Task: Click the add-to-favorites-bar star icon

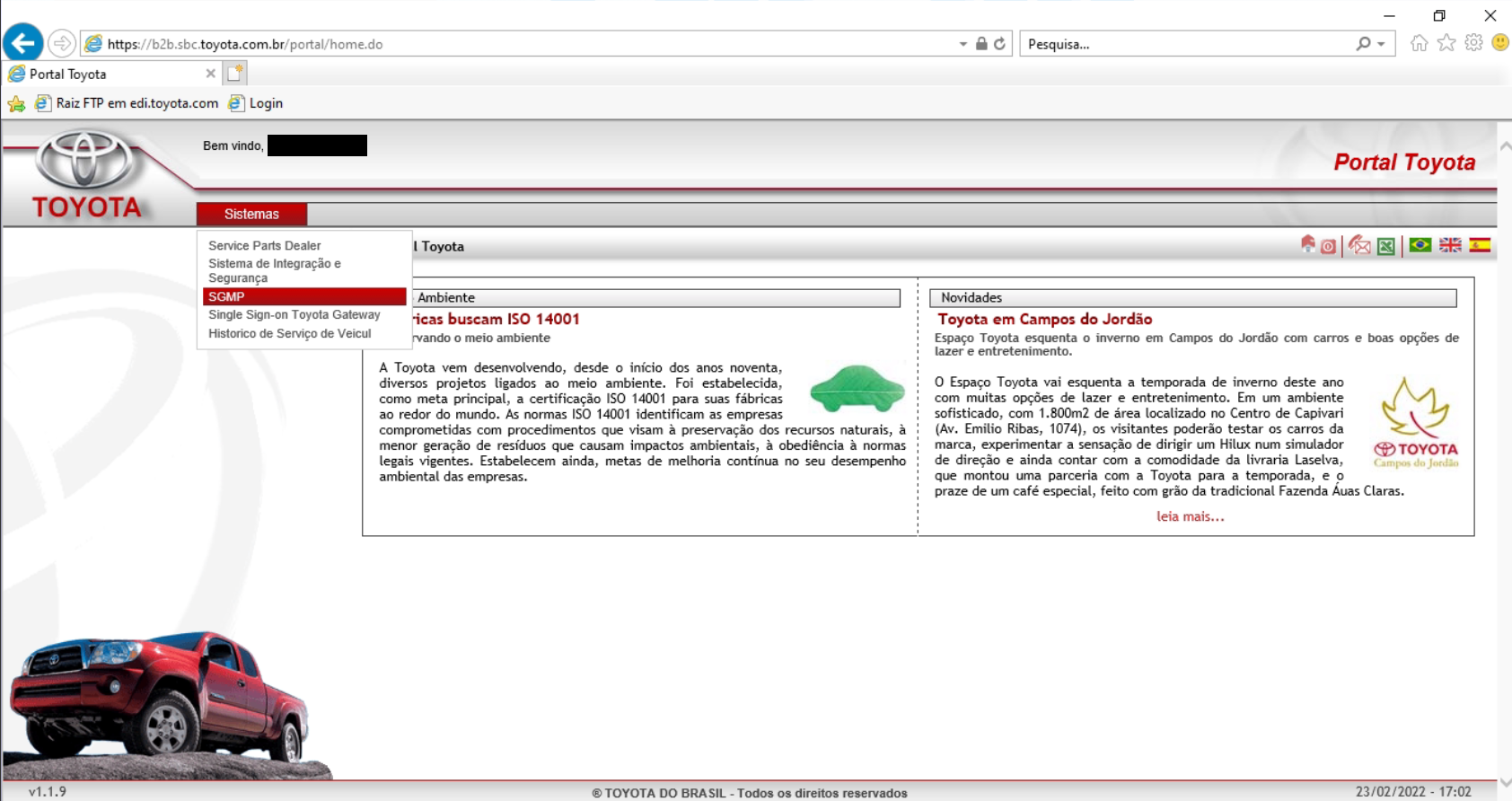Action: click(16, 104)
